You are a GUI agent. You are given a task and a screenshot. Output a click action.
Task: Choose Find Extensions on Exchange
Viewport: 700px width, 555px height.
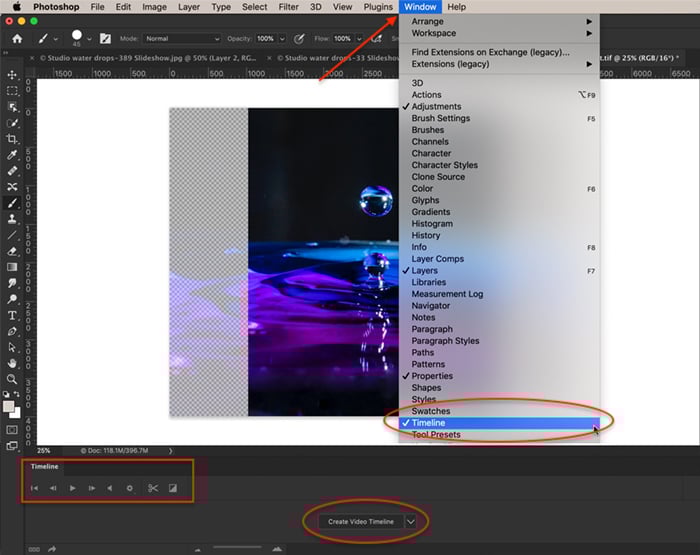499,52
